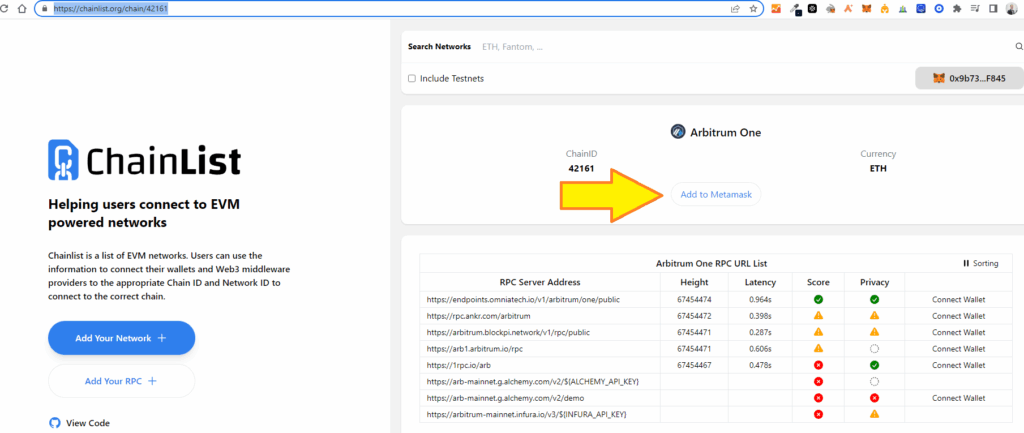
Task: Open the Sorting control in RPC list
Action: coord(980,263)
